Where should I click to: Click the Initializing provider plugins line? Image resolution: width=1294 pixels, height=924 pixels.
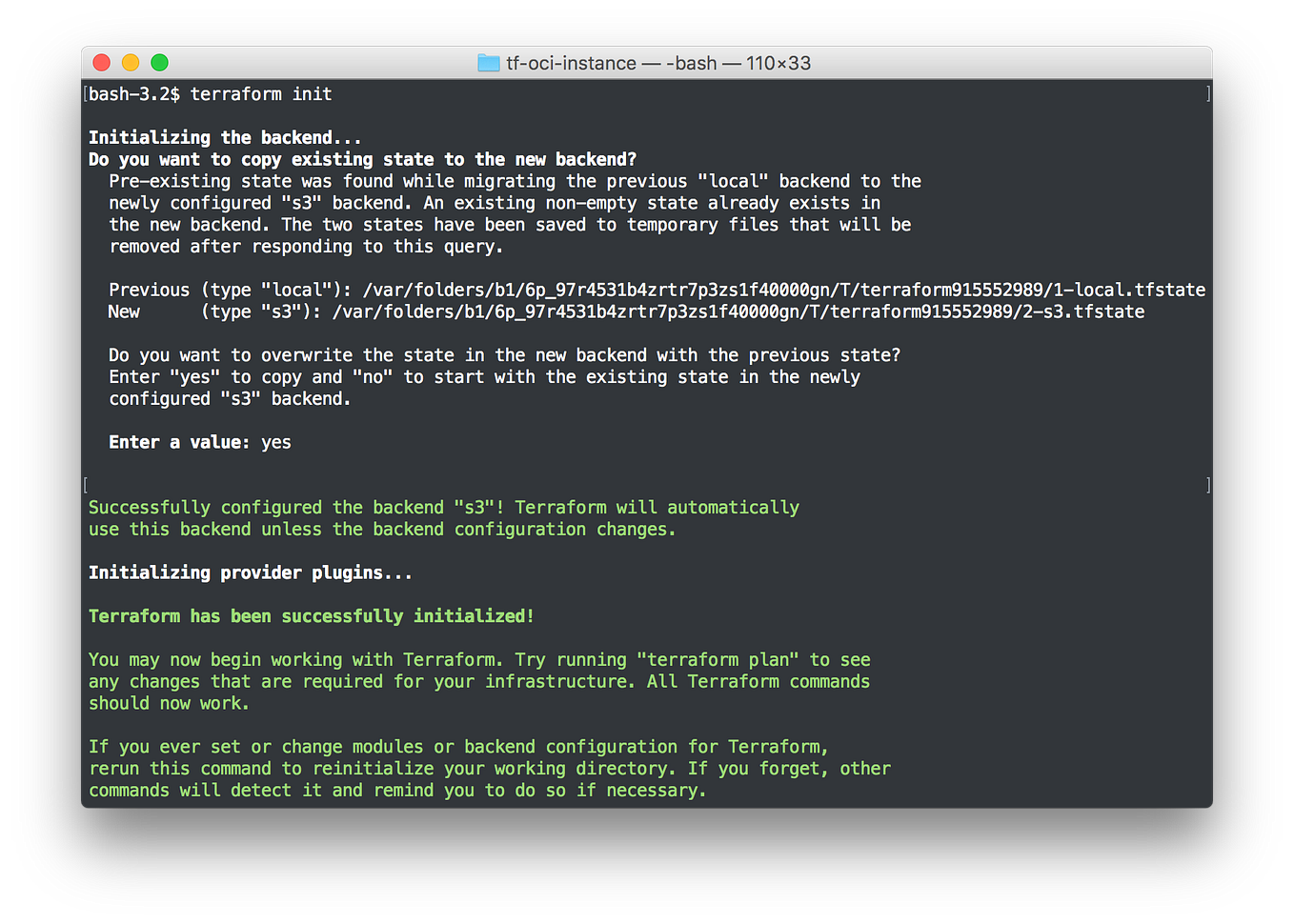(x=250, y=572)
